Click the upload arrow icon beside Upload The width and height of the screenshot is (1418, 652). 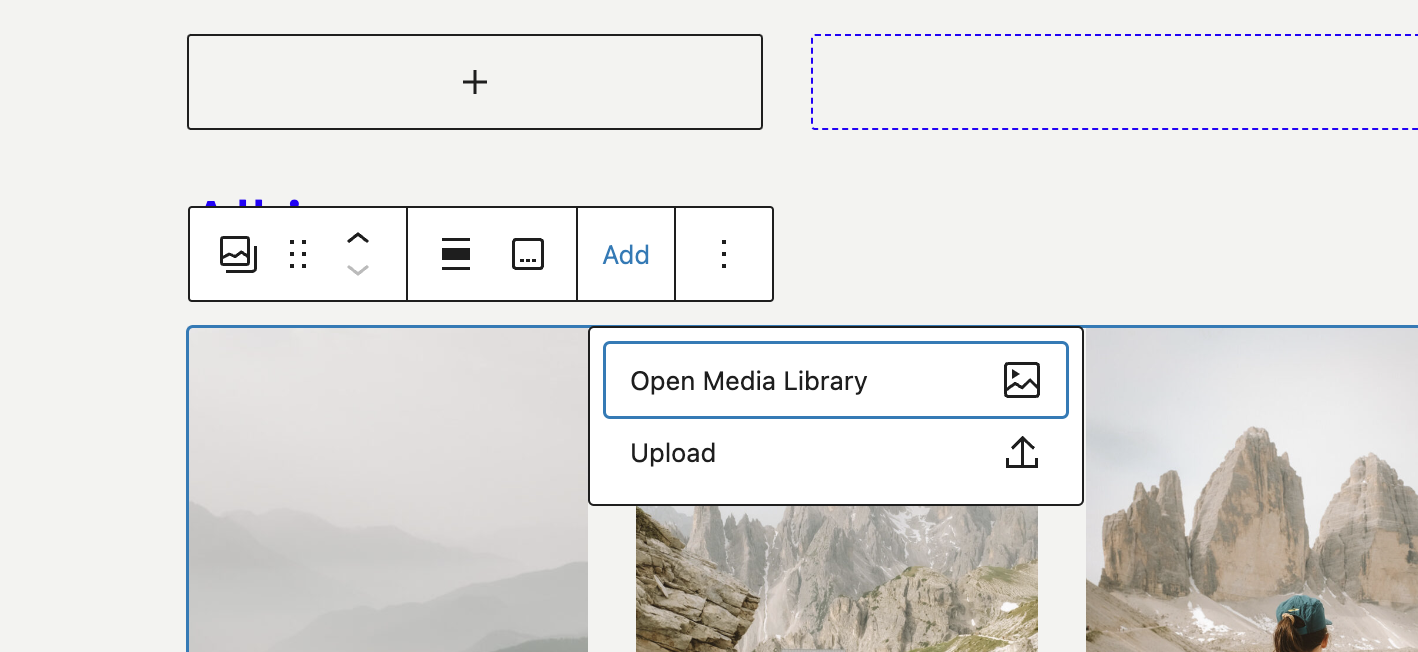coord(1021,452)
